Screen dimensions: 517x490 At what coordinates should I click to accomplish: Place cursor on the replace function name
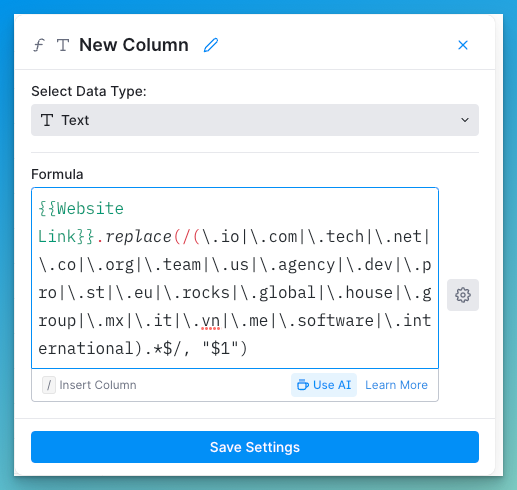(138, 237)
